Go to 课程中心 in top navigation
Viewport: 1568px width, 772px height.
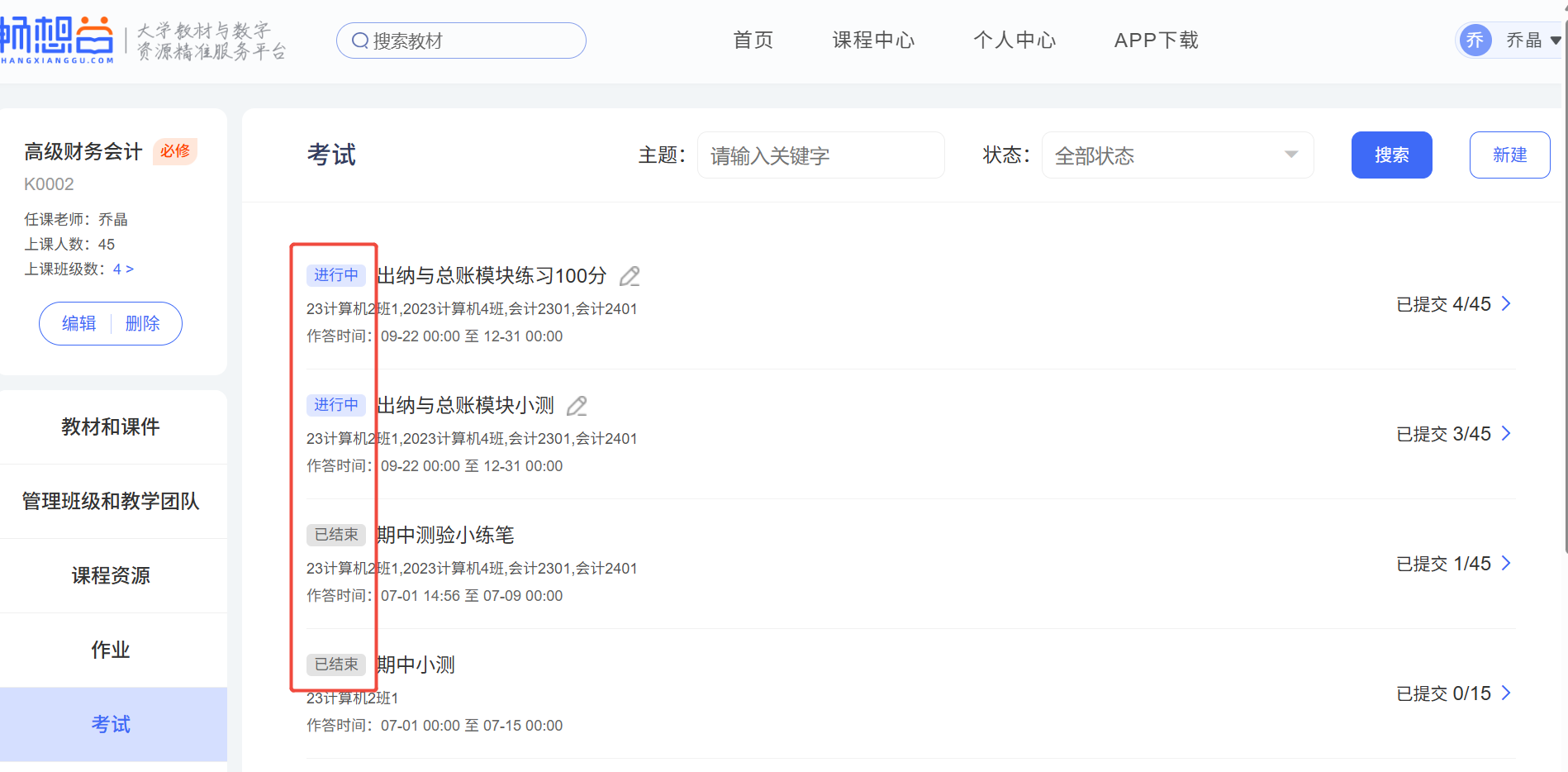coord(873,41)
